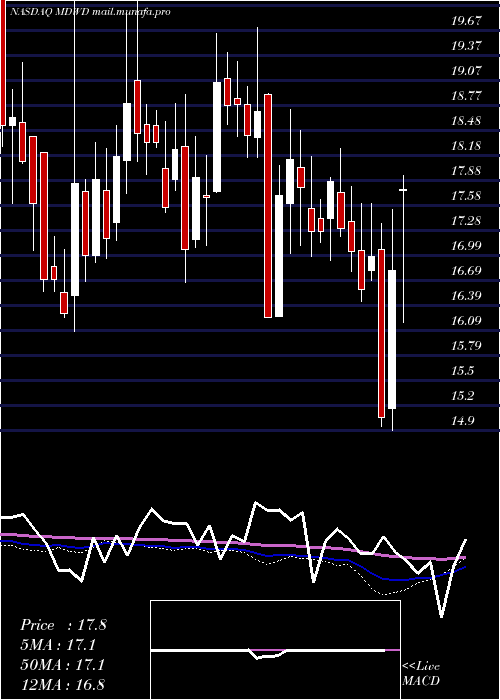This screenshot has height=700, width=500.
Task: Select the 19.37 price axis label
Action: click(x=466, y=46)
